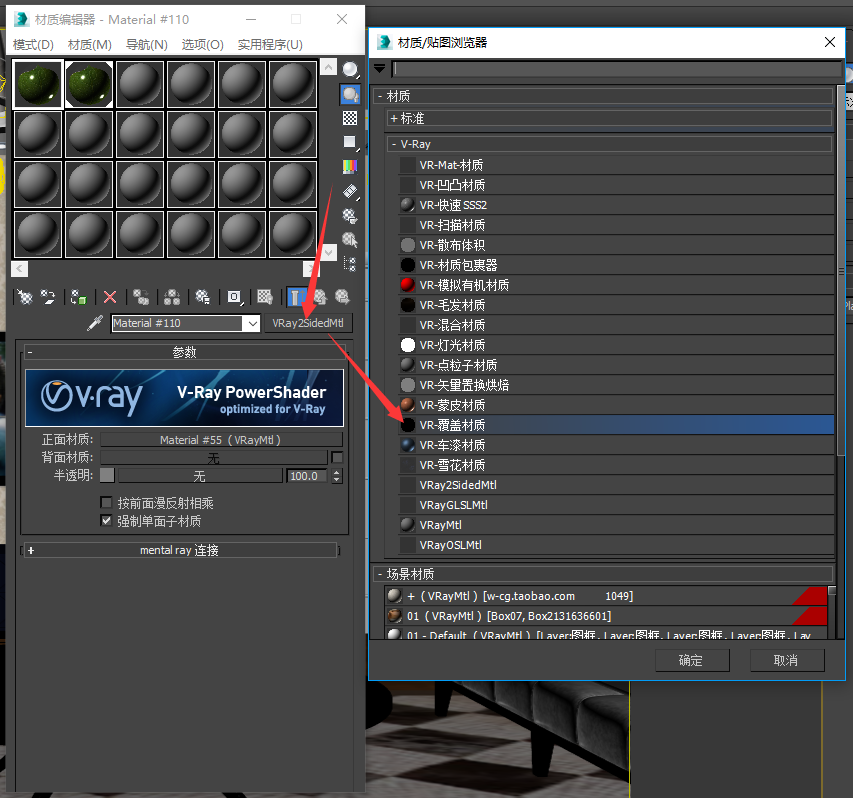The image size is (853, 798).
Task: Collapse the 材质 group in browser
Action: 603,96
